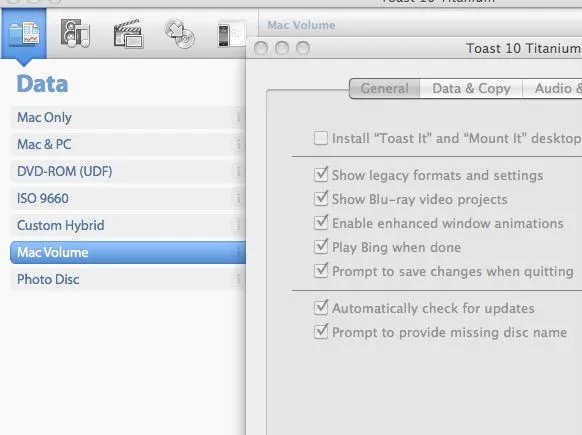Toggle Show Blu-ray video projects
Image resolution: width=582 pixels, height=435 pixels.
click(x=321, y=199)
